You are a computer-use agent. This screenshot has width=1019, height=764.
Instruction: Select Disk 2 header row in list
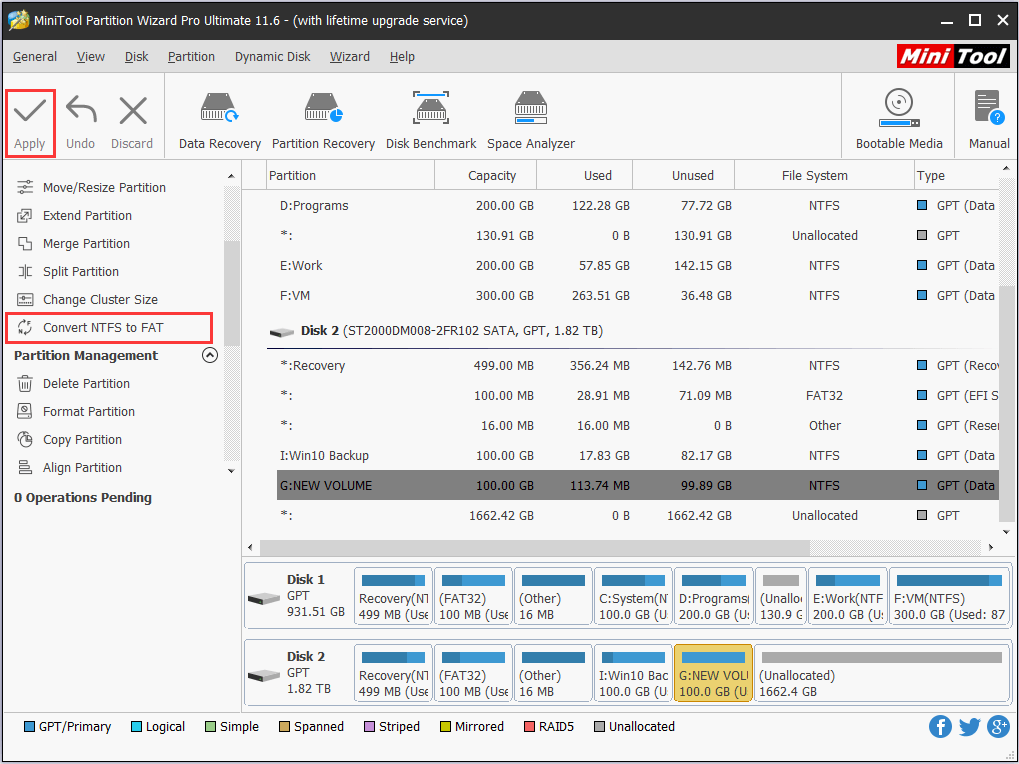(632, 331)
